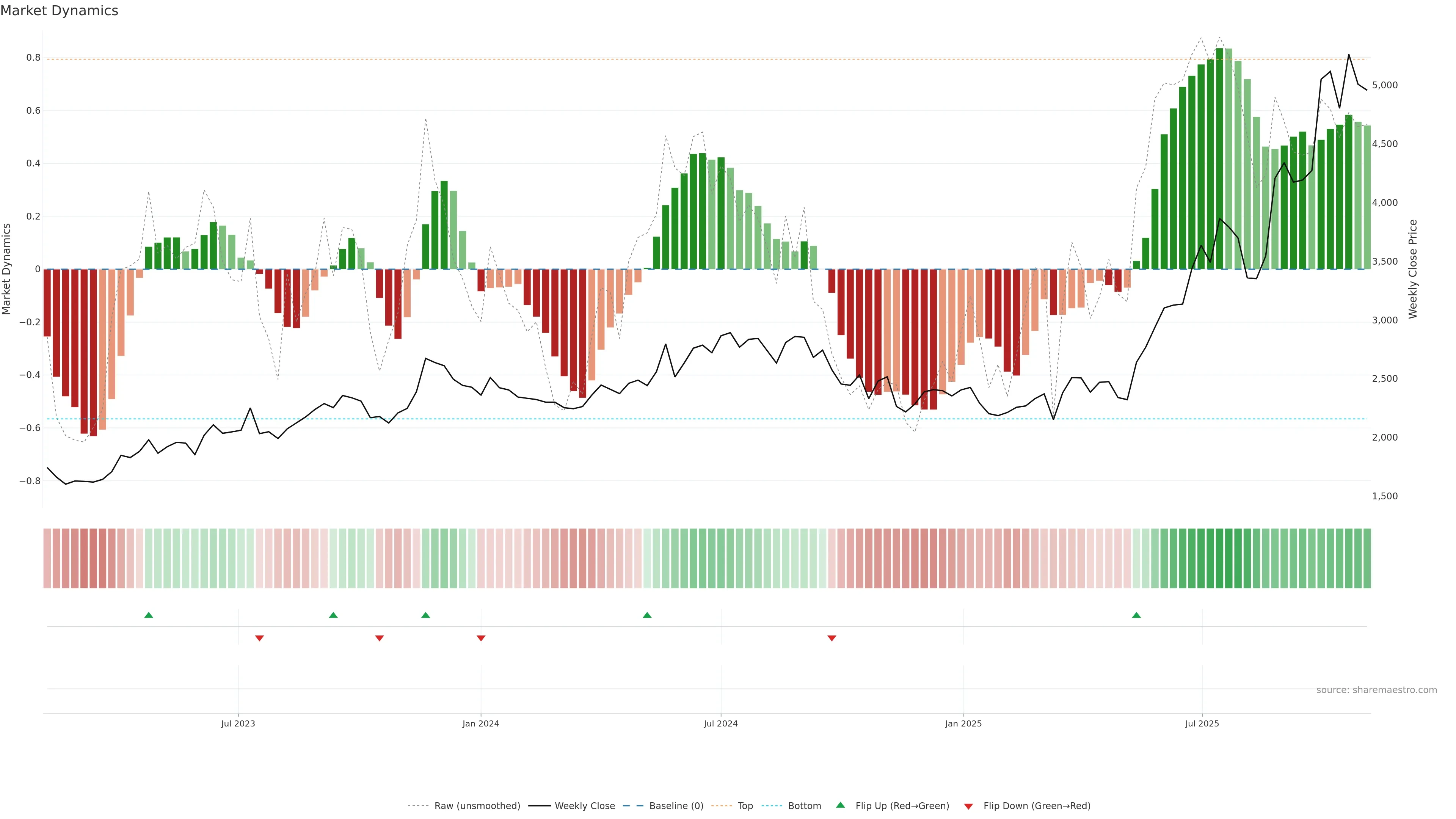The image size is (1456, 819).
Task: Click the red flip-down marker after Jul 2024
Action: pos(832,638)
